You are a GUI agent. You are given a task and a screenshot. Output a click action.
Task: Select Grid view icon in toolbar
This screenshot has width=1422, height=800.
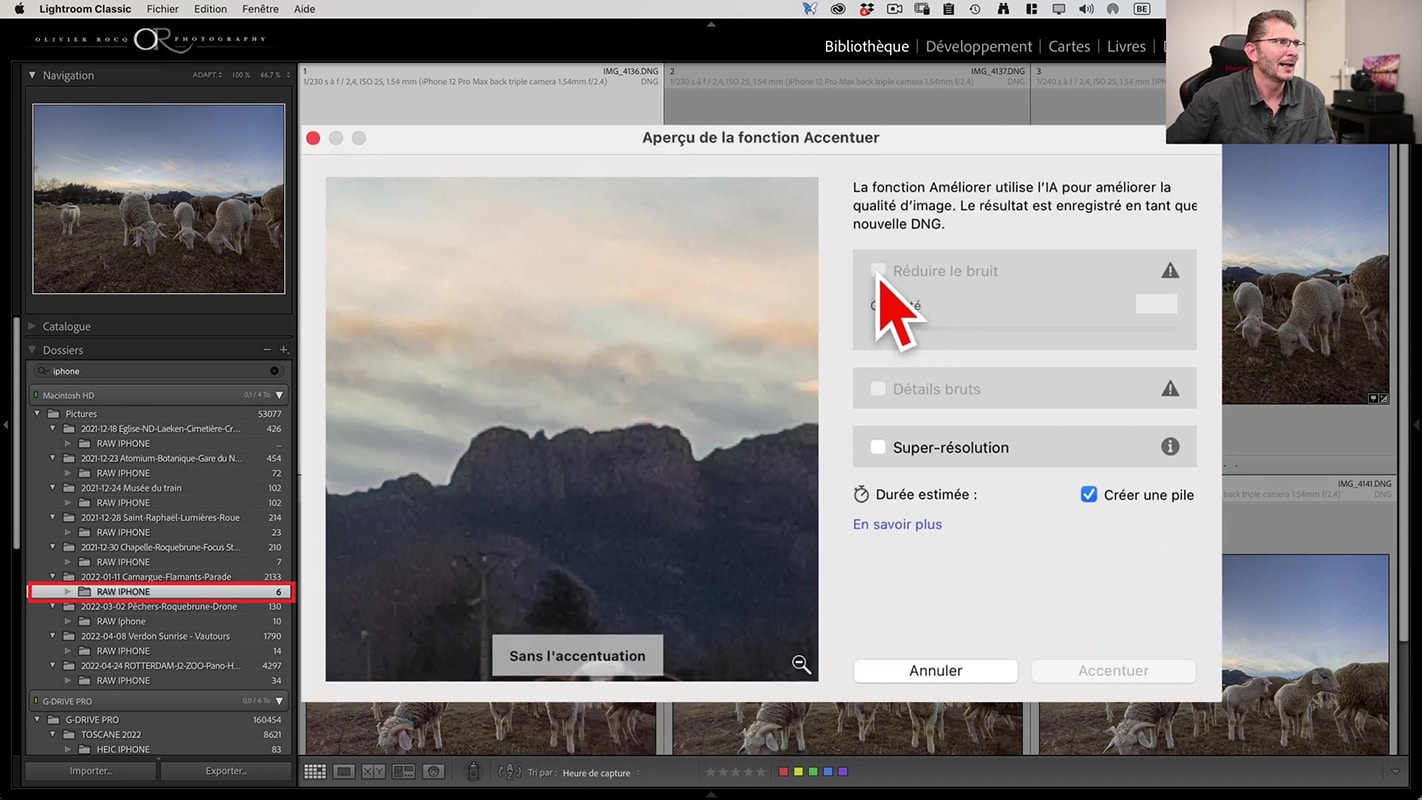tap(315, 772)
